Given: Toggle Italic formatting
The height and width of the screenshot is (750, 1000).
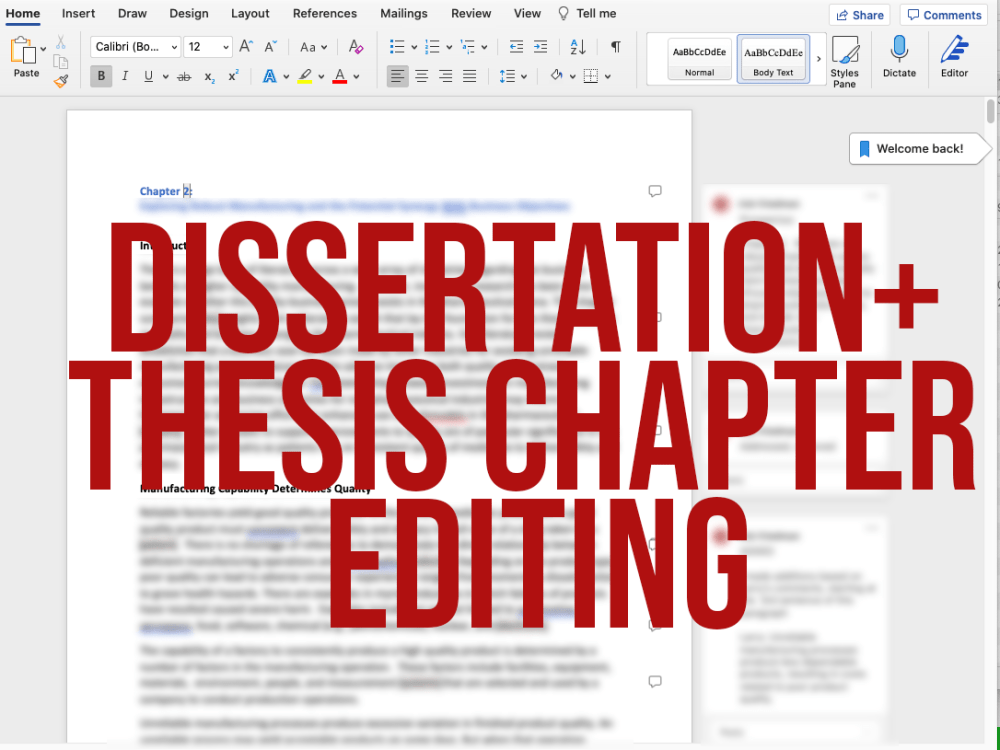Looking at the screenshot, I should (x=124, y=77).
